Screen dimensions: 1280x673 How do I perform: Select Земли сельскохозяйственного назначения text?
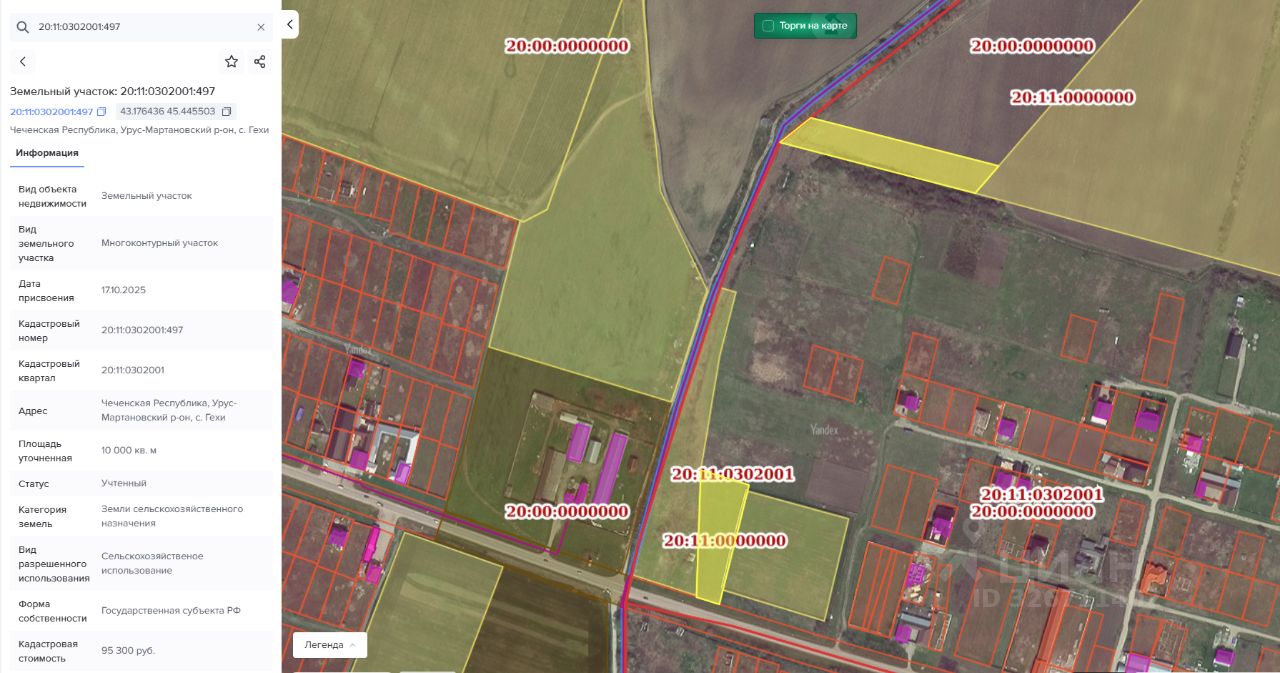pyautogui.click(x=172, y=516)
